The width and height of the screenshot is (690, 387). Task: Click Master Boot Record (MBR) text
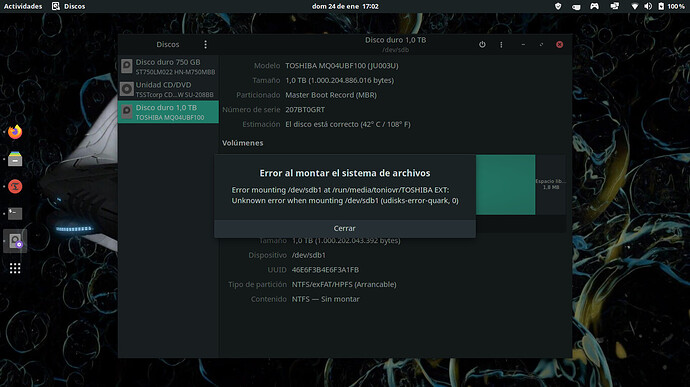tap(331, 95)
